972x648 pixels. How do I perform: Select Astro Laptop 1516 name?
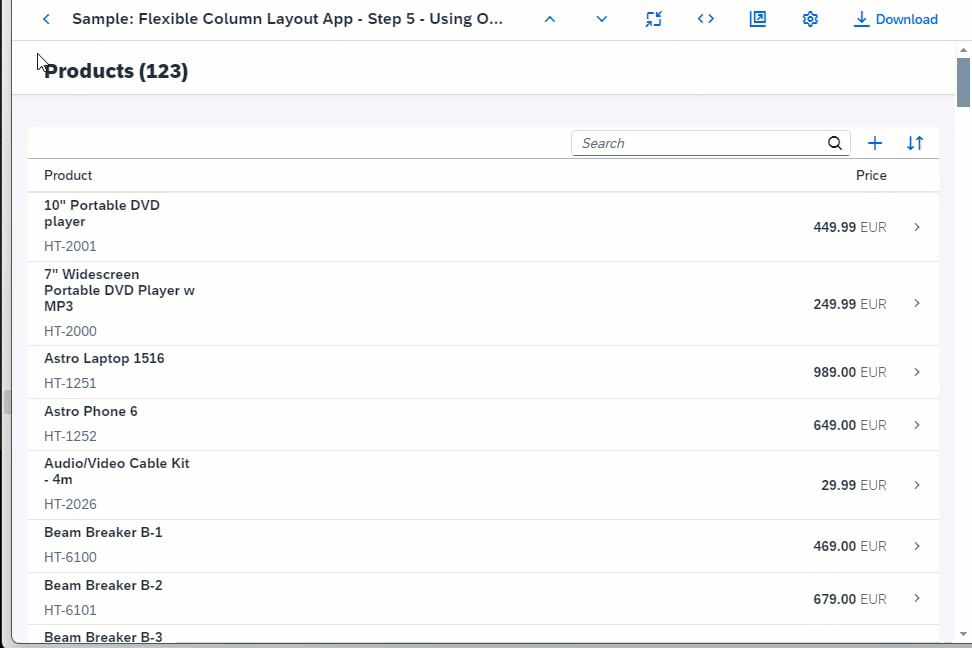point(104,358)
